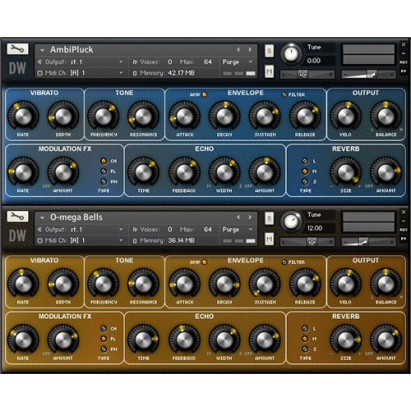This screenshot has width=411, height=411.
Task: Open AmbiPluck Output st.1 dropdown
Action: pyautogui.click(x=121, y=62)
